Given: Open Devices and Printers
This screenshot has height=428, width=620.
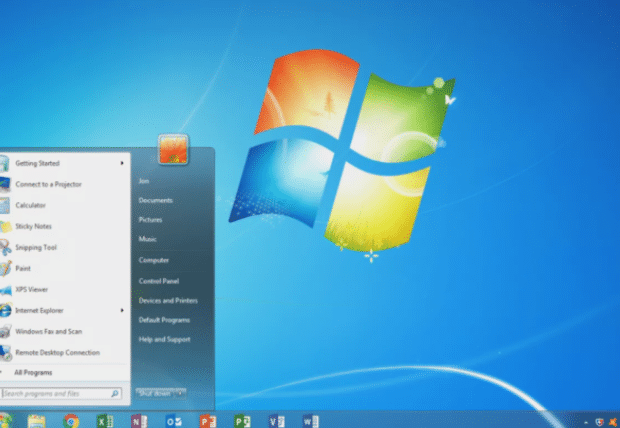Looking at the screenshot, I should pyautogui.click(x=167, y=301).
